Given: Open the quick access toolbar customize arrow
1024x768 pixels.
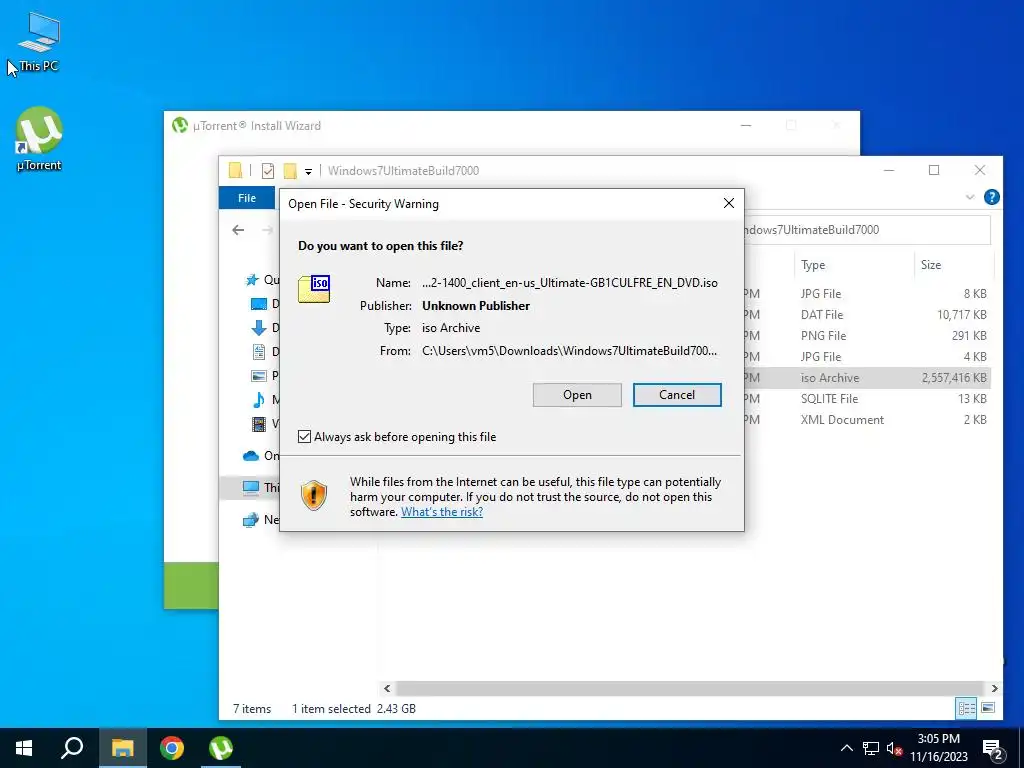Looking at the screenshot, I should pos(308,172).
